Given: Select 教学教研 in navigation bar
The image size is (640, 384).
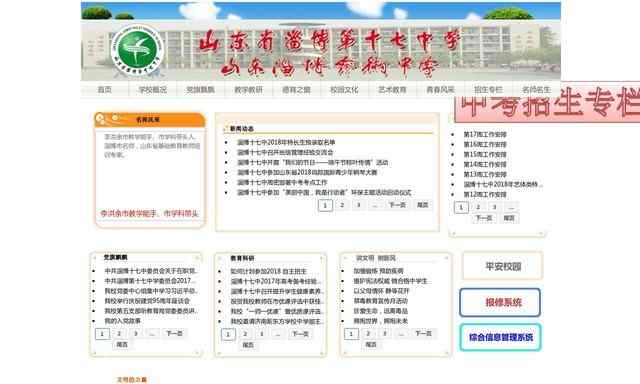Looking at the screenshot, I should (249, 89).
